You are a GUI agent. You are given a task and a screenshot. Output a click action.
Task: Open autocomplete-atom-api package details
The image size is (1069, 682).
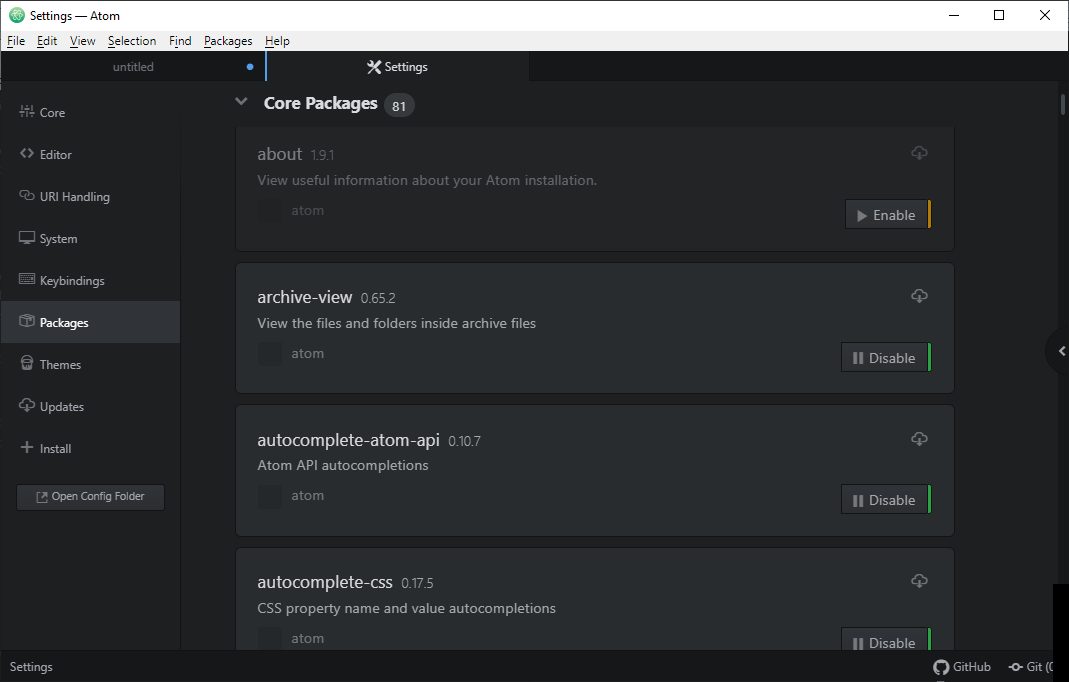[348, 440]
